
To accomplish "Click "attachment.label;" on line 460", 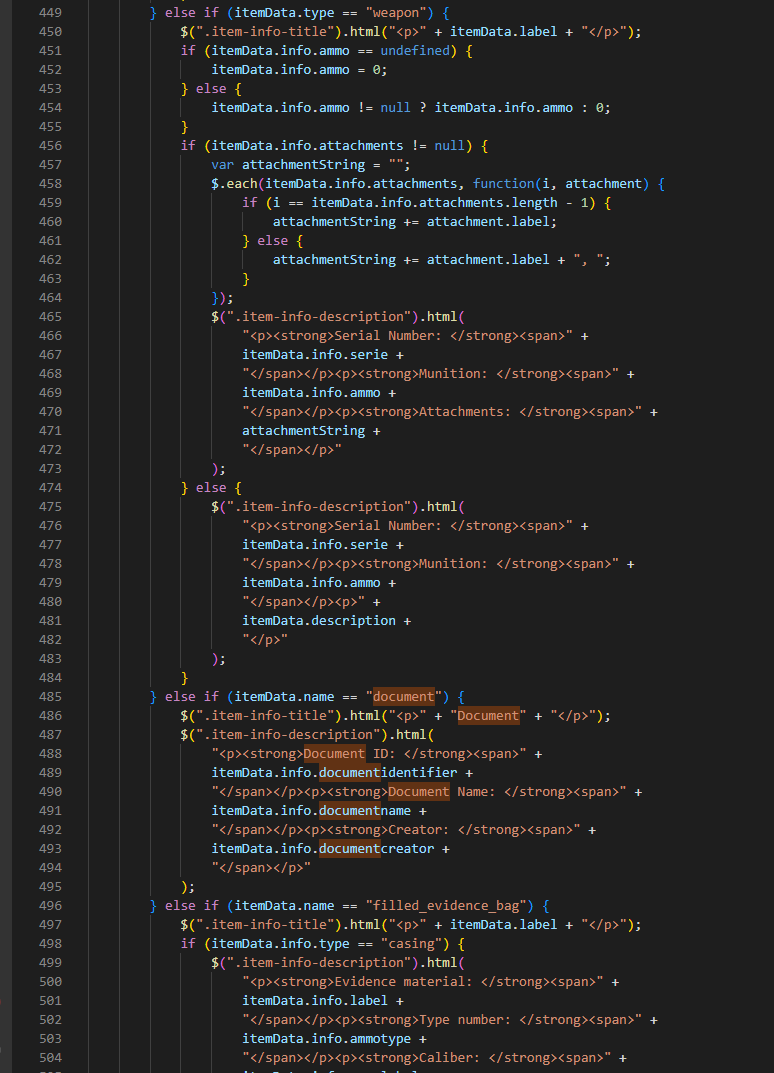I will click(x=492, y=222).
